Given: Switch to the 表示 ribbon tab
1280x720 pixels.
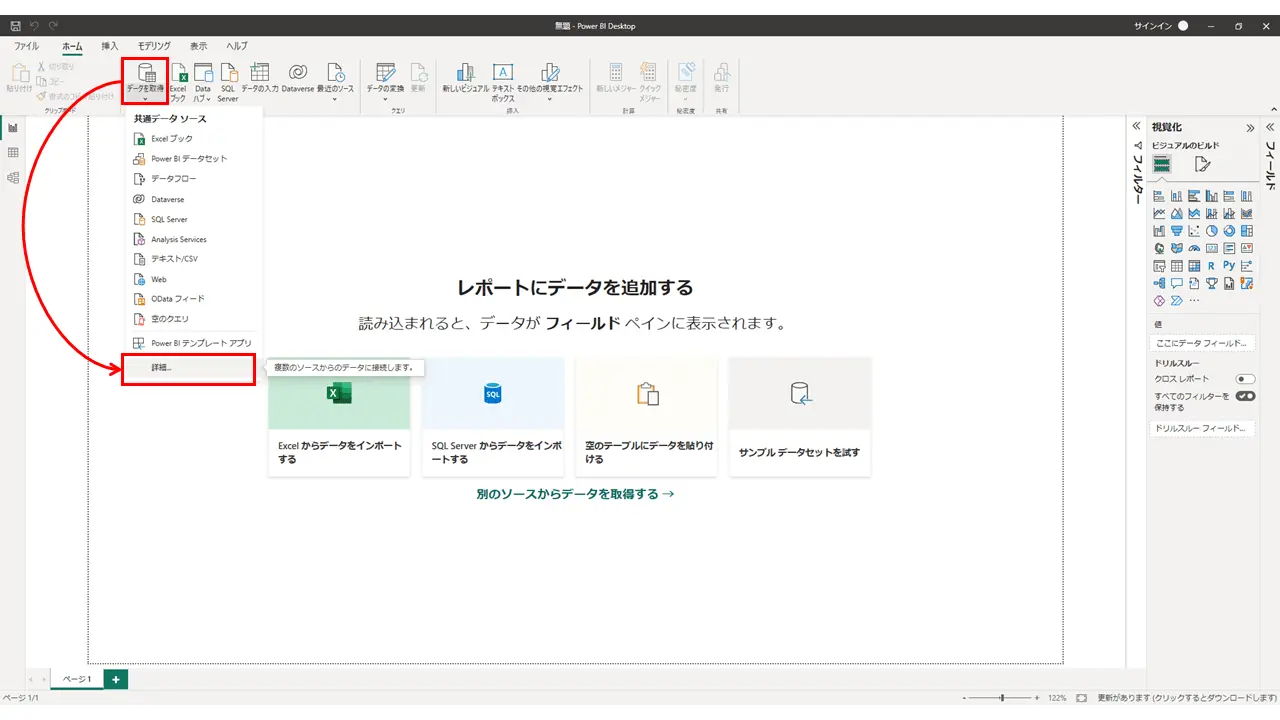Looking at the screenshot, I should (199, 46).
